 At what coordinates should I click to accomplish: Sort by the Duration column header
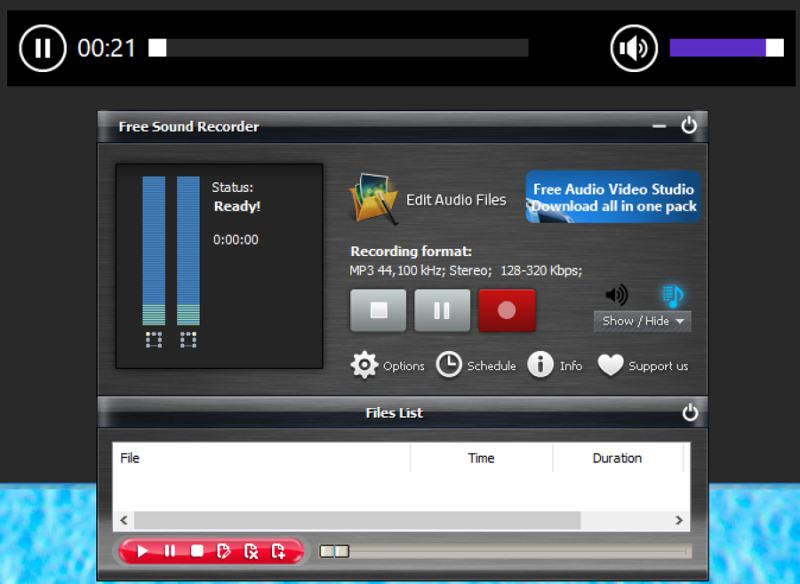[617, 458]
